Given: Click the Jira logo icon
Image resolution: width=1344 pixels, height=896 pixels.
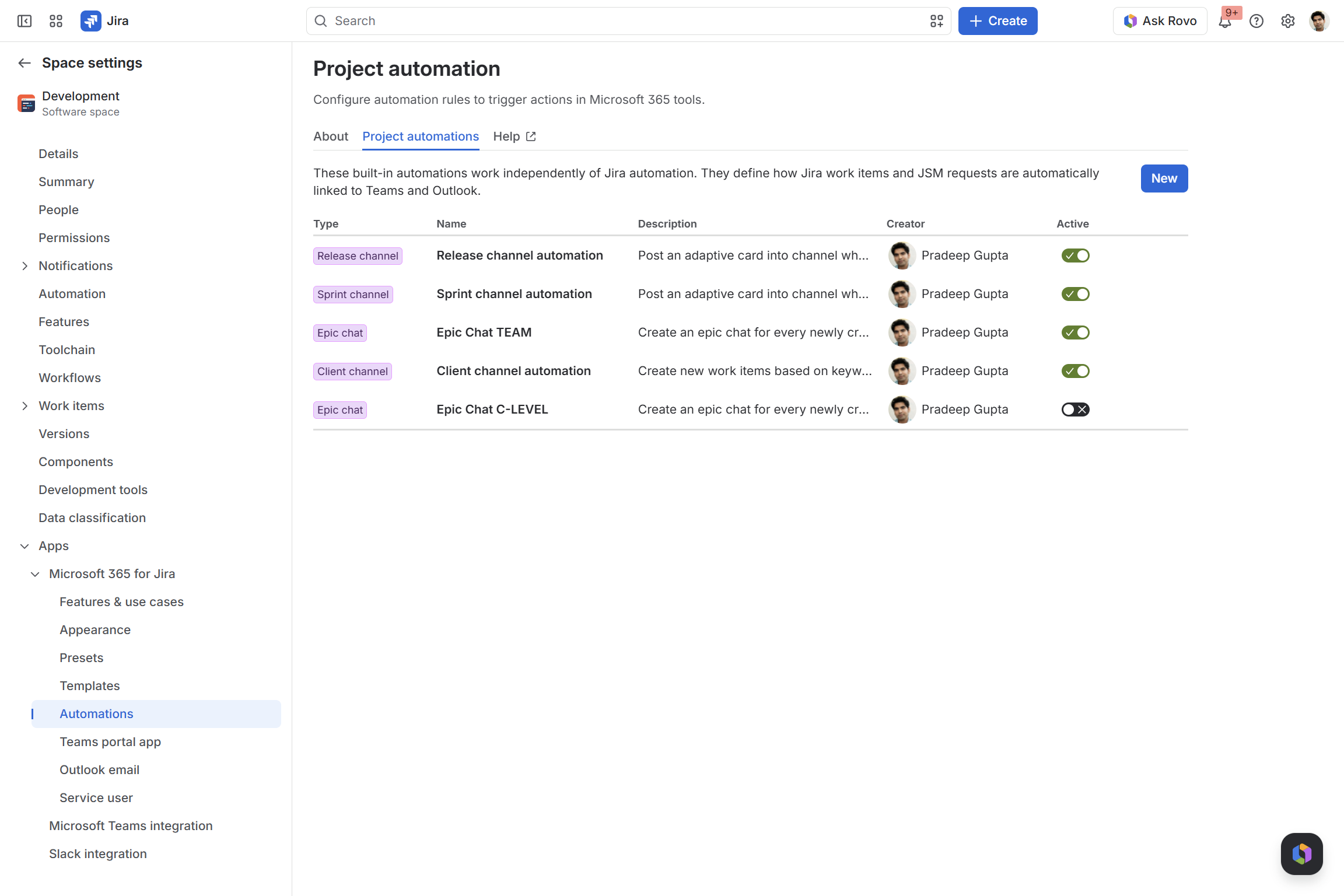Looking at the screenshot, I should [x=90, y=21].
